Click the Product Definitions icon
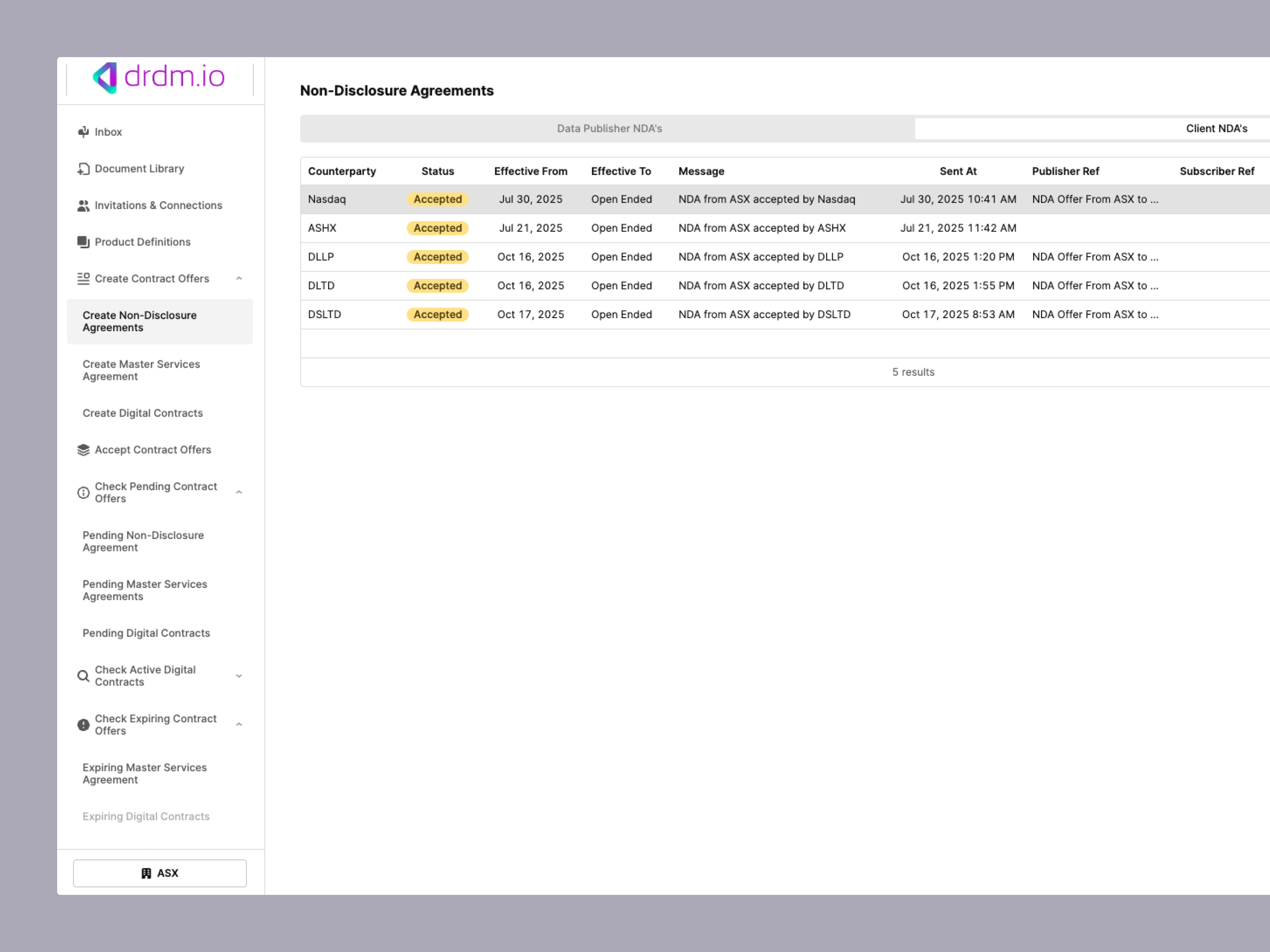This screenshot has height=952, width=1270. [x=83, y=242]
